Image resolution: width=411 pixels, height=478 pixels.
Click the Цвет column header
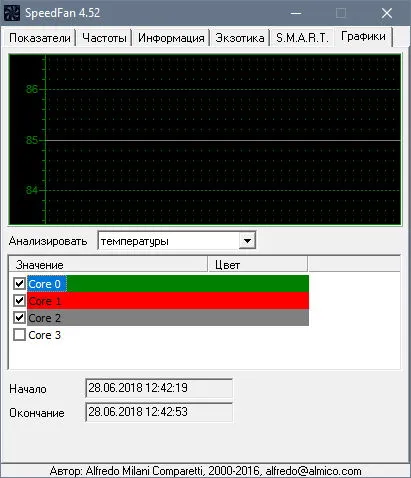point(258,265)
